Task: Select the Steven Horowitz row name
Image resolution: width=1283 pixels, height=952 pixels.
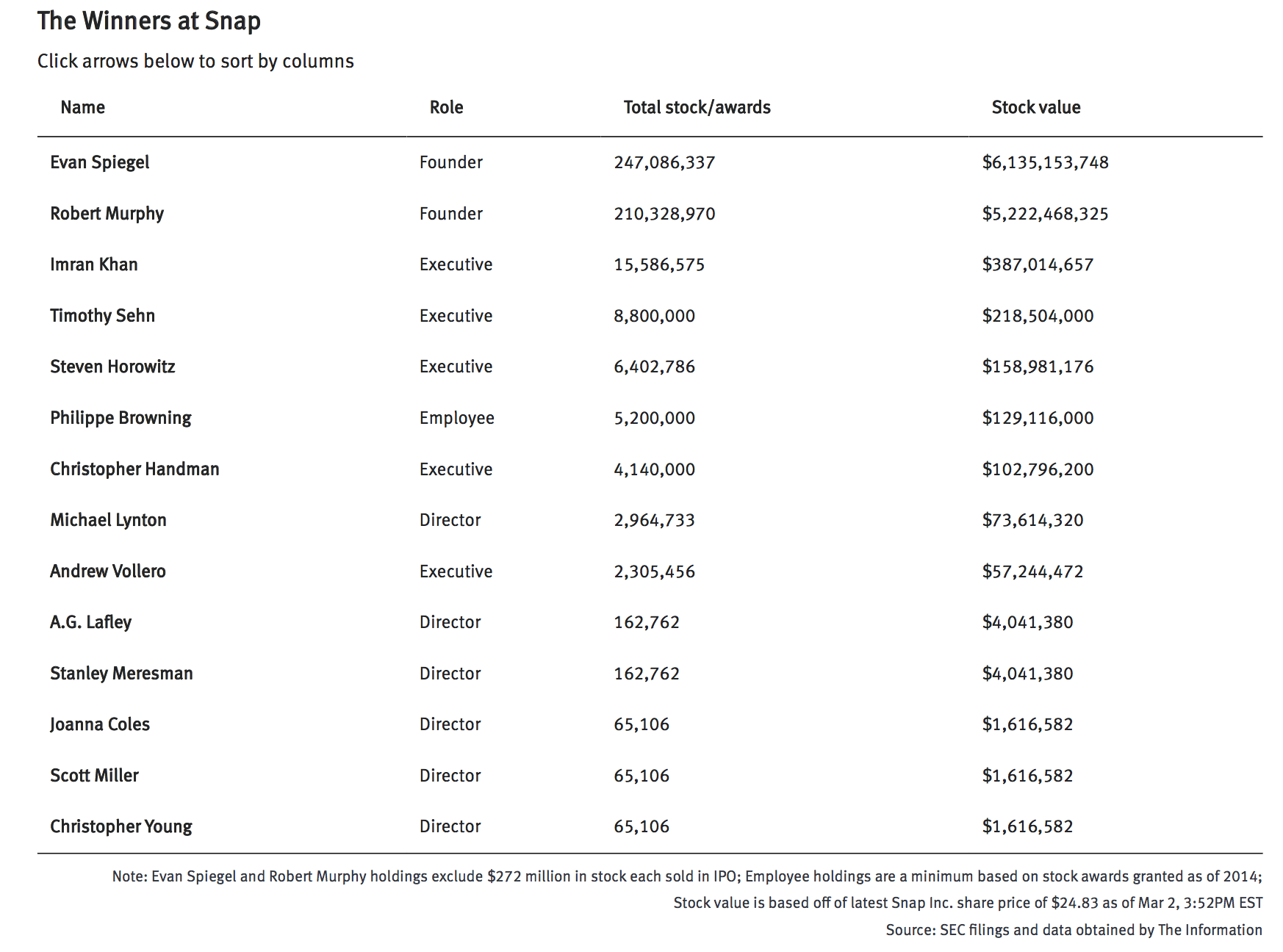Action: 112,367
